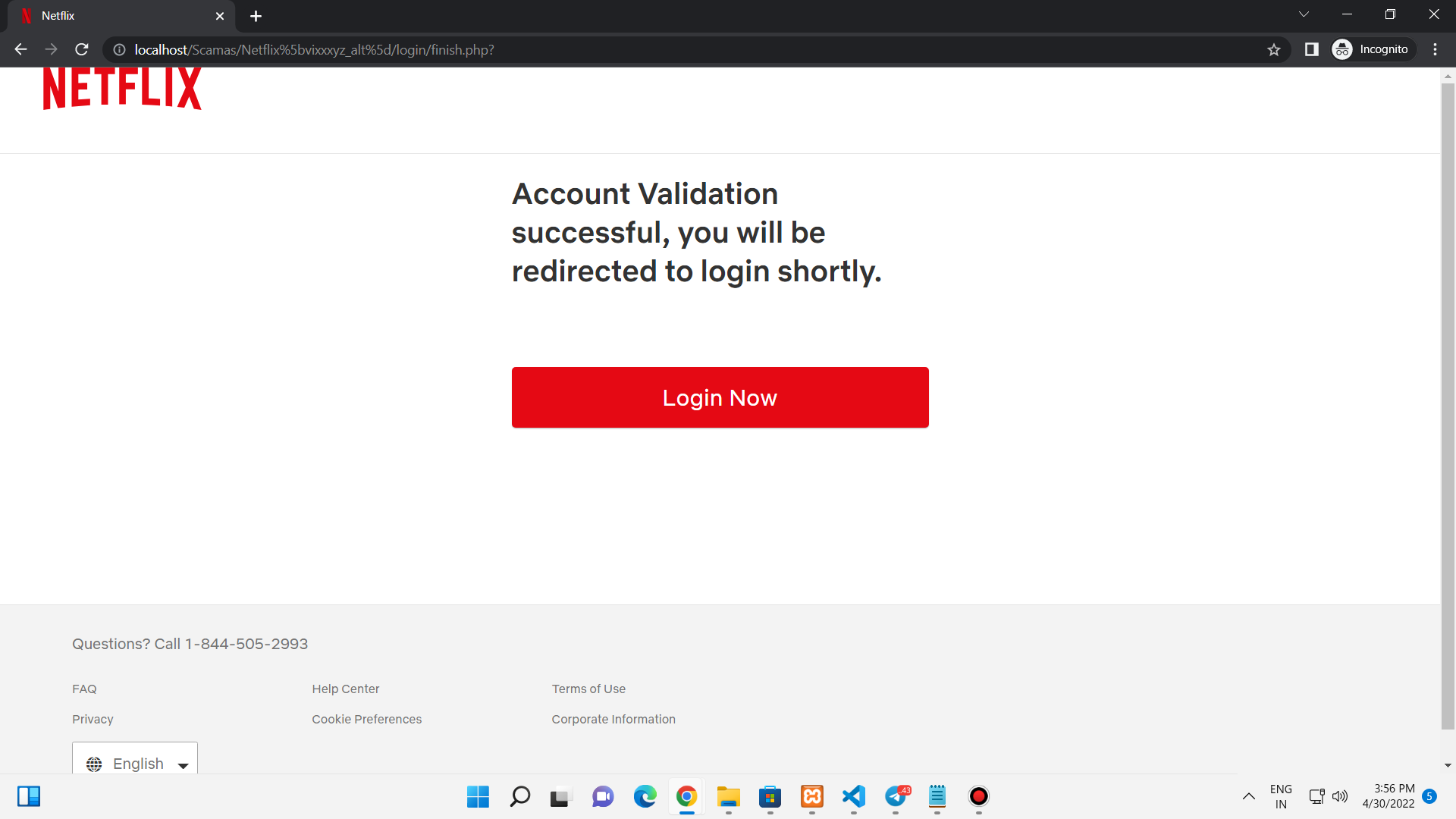Screen dimensions: 1456x819
Task: Open the Terms of Use link
Action: coord(588,689)
